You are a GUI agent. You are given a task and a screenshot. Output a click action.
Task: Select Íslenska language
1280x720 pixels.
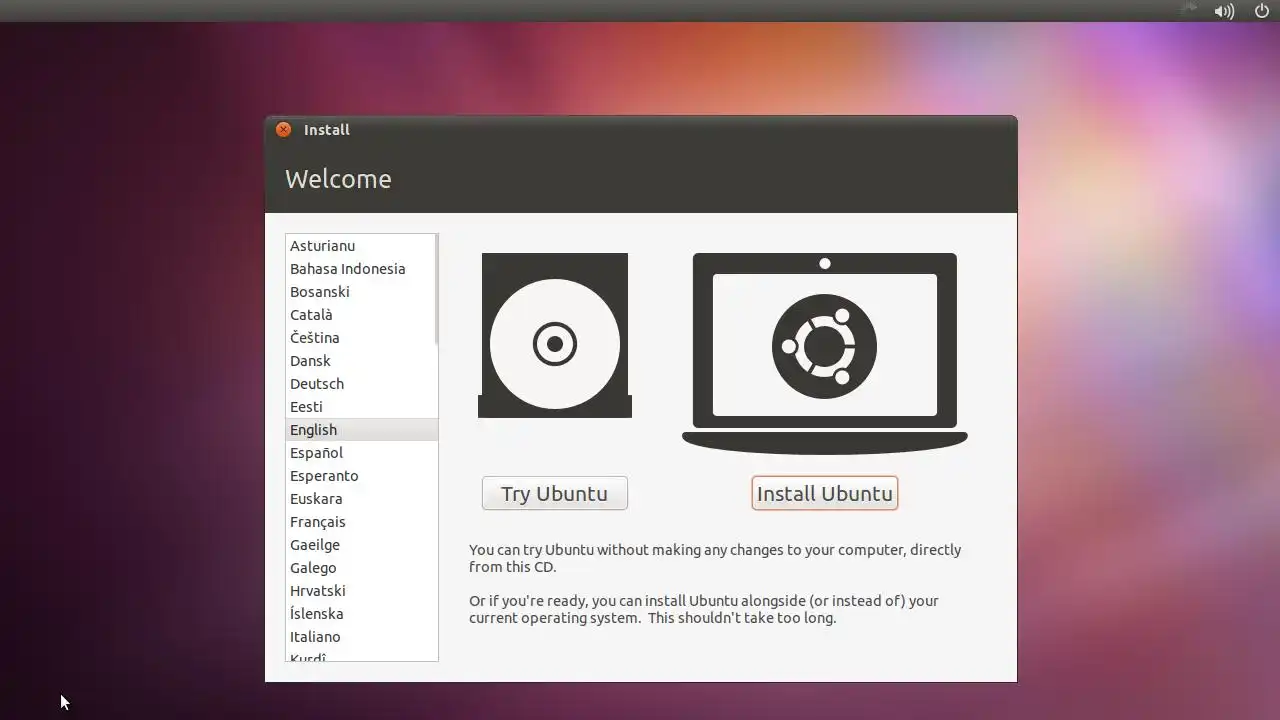pyautogui.click(x=360, y=614)
